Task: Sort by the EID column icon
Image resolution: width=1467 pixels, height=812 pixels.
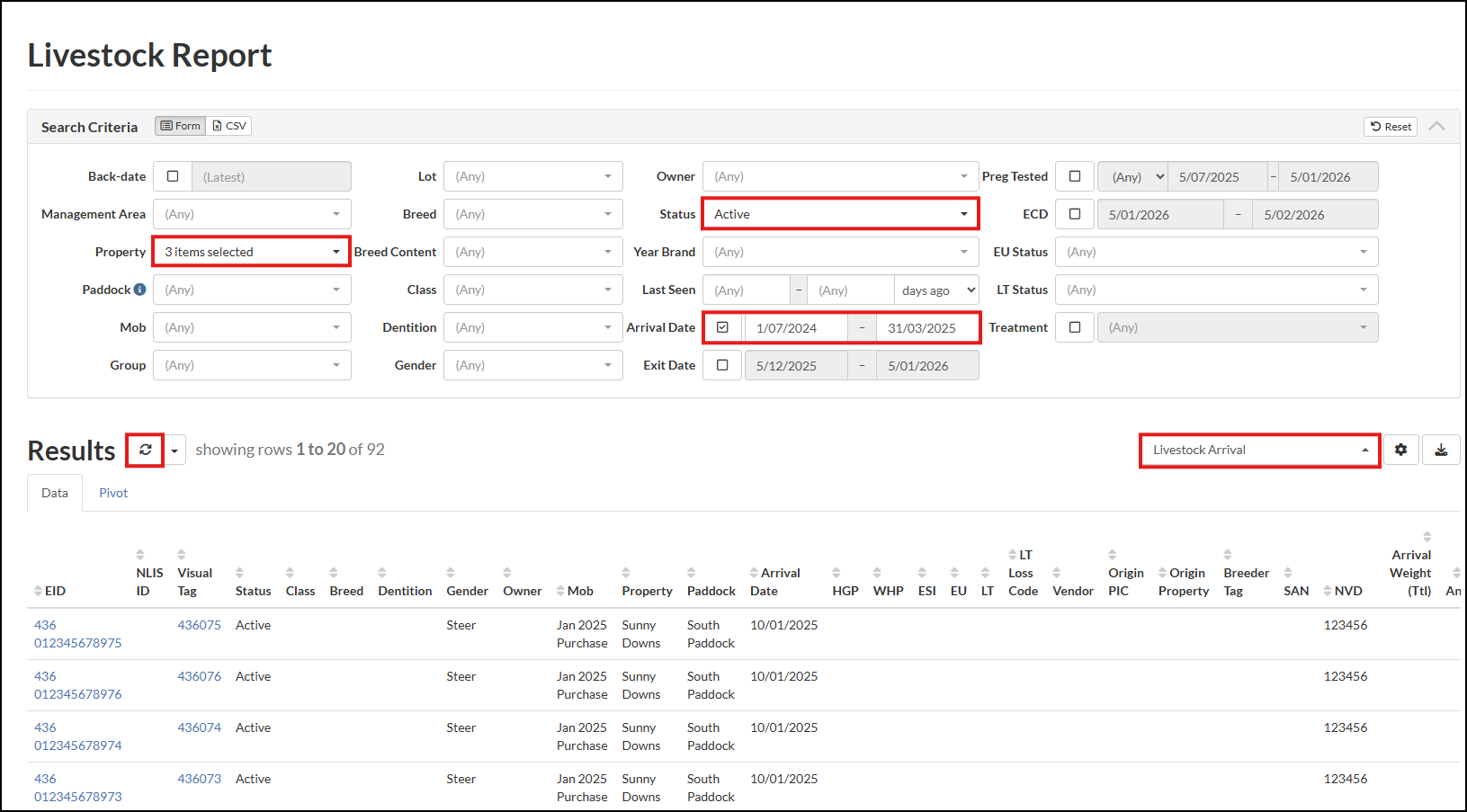Action: 38,591
